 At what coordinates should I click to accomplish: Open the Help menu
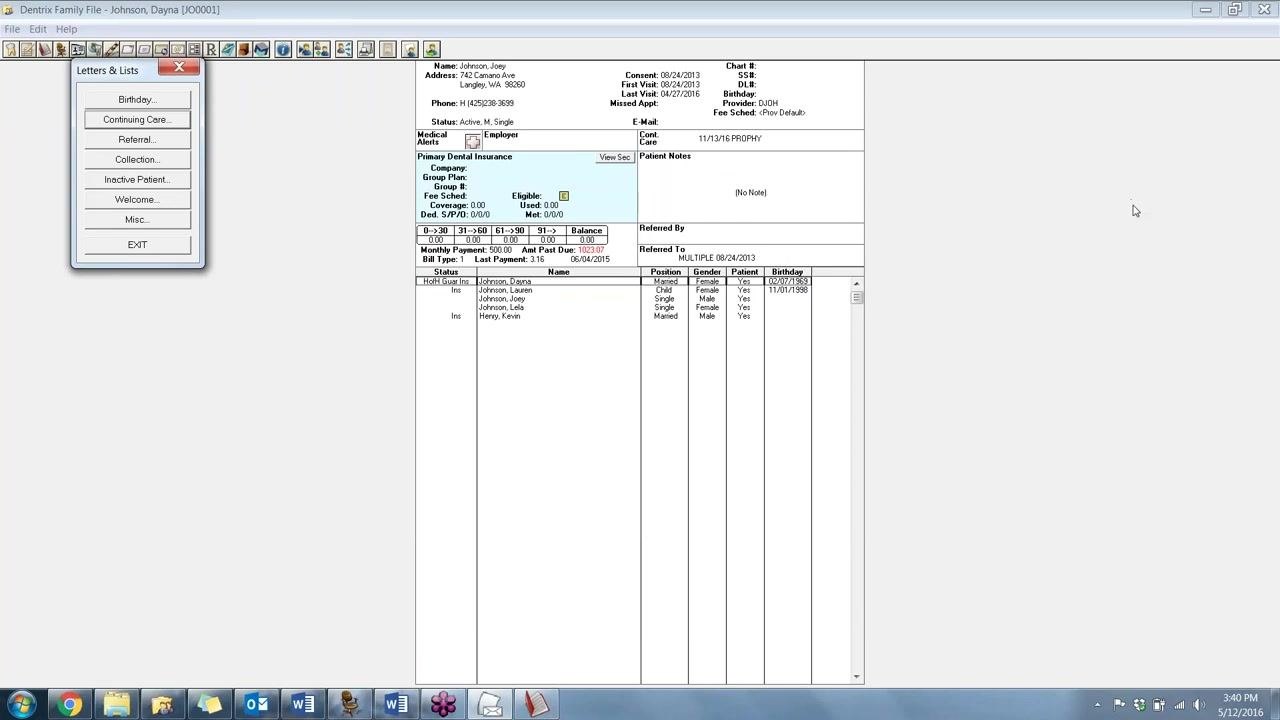point(66,29)
